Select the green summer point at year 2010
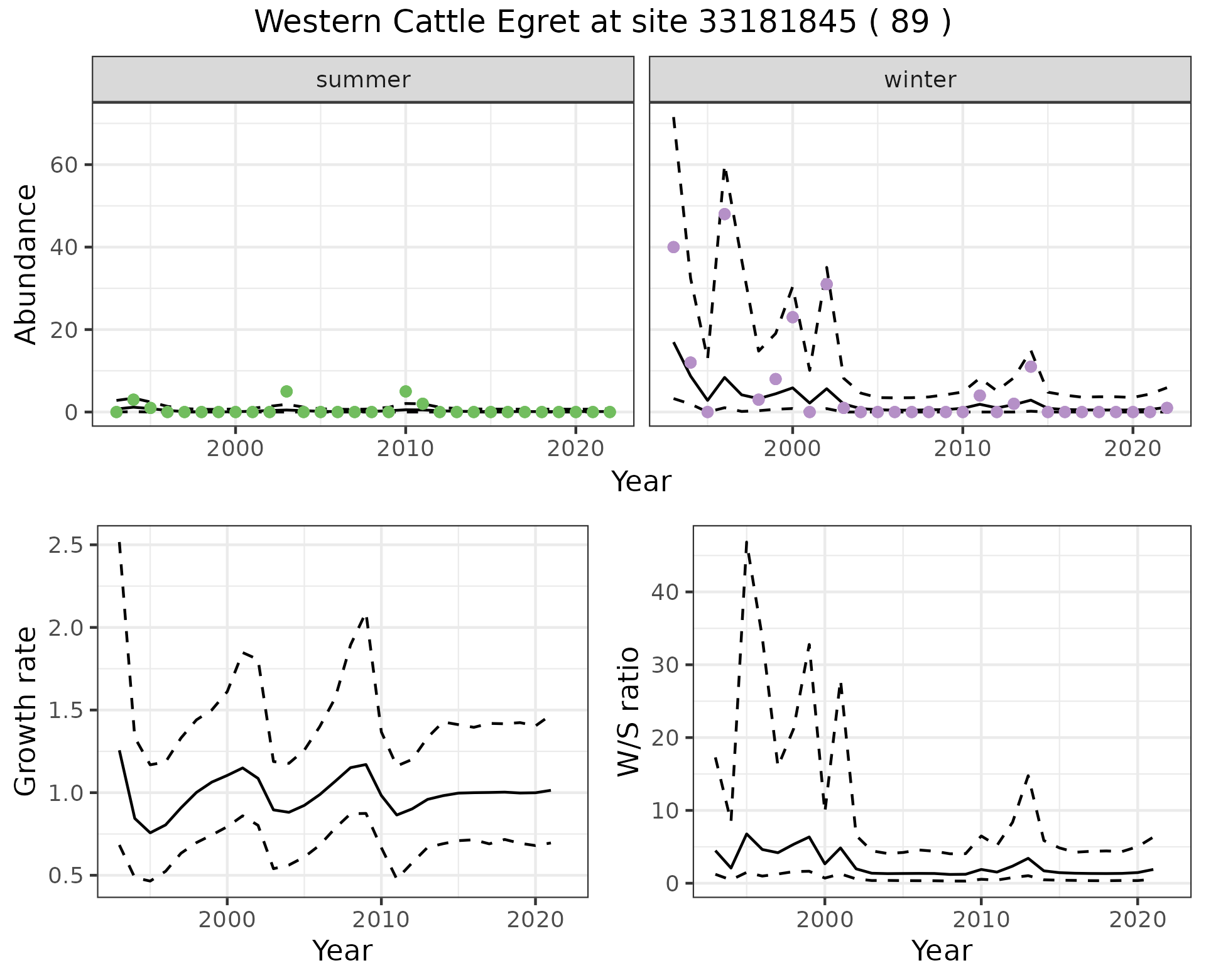Viewport: 1206px width, 980px height. click(x=406, y=391)
